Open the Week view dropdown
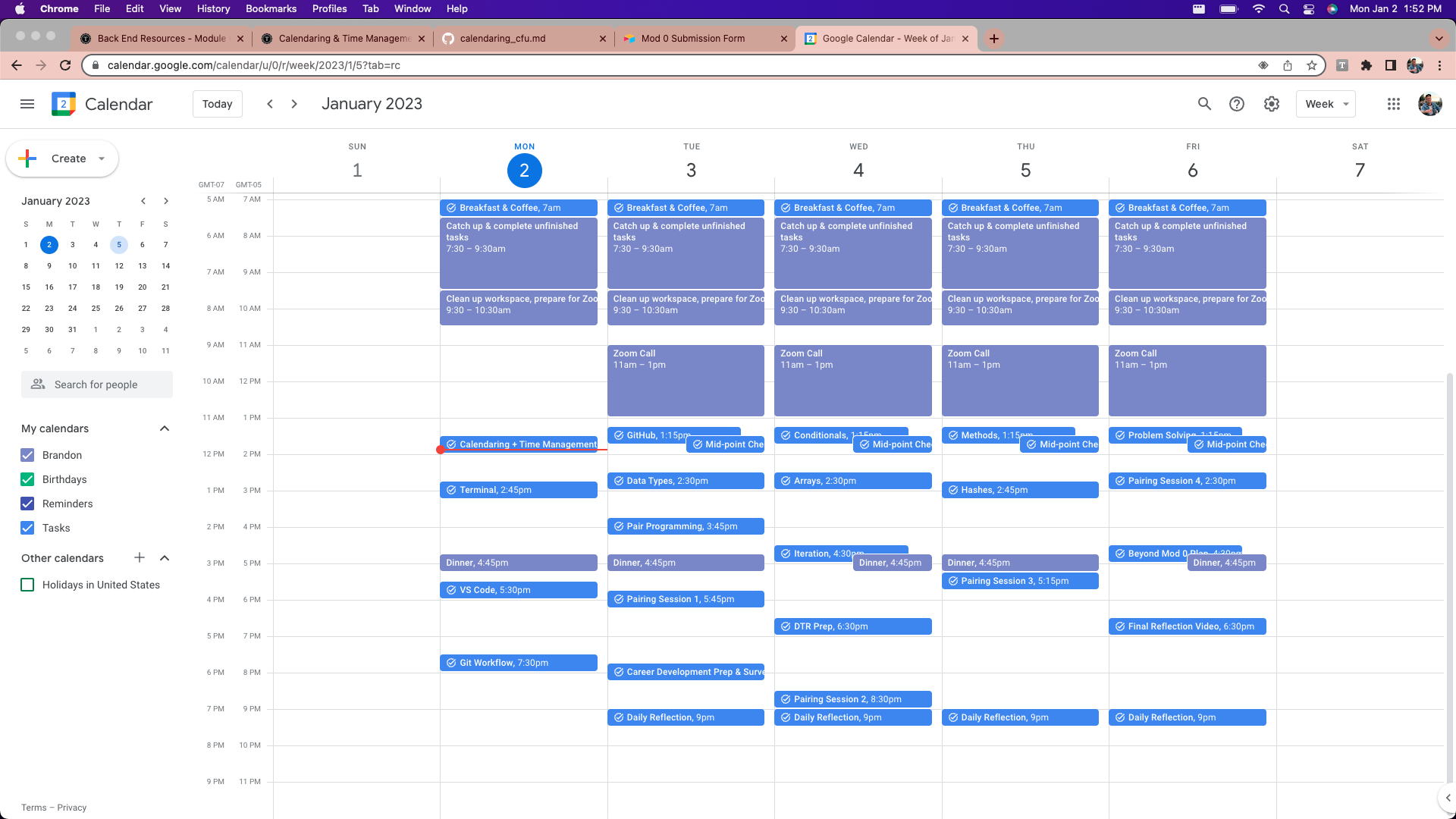The image size is (1456, 819). 1325,104
